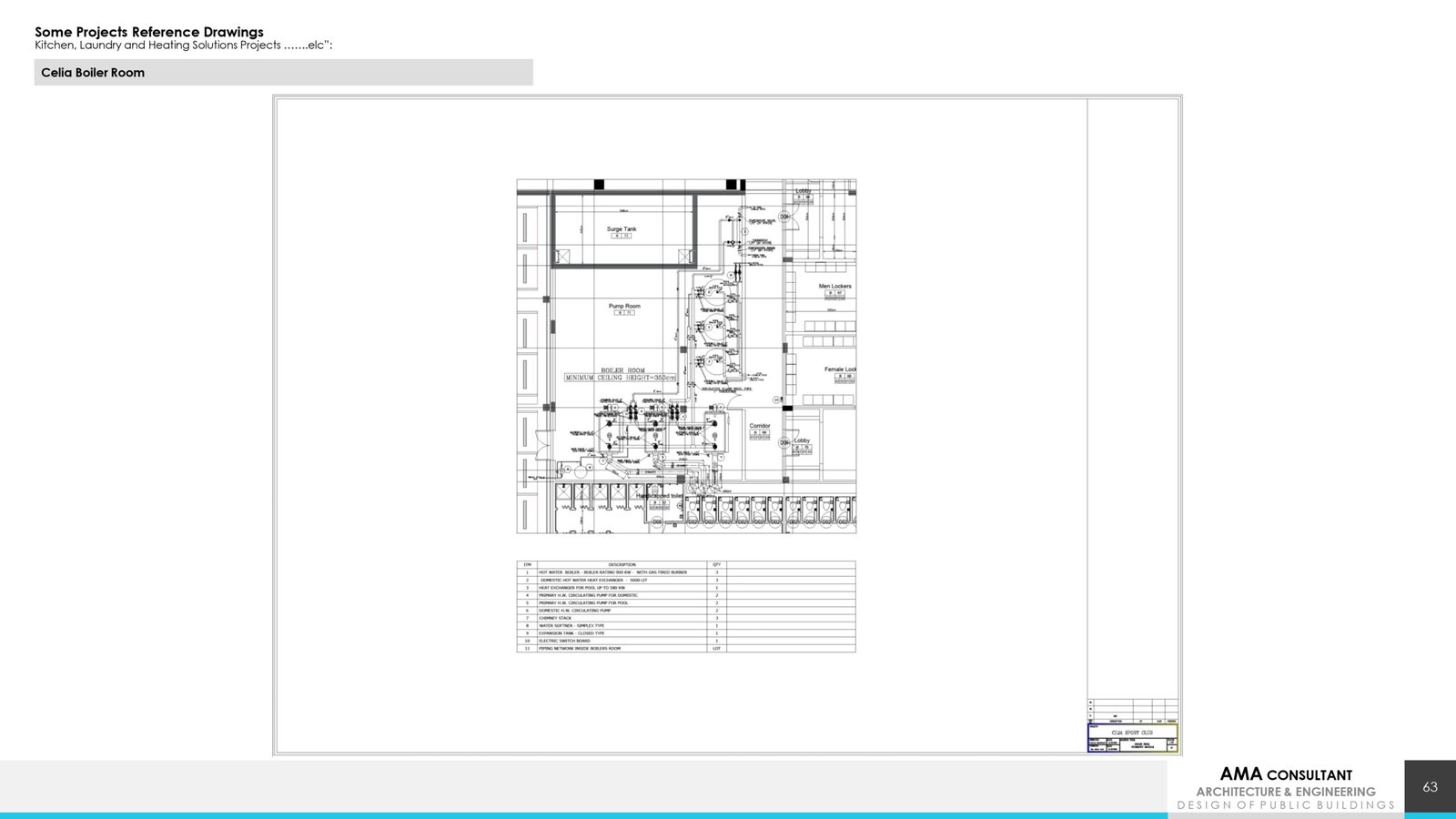Select the Chimney Stack row in table
The width and height of the screenshot is (1456, 819).
click(555, 618)
